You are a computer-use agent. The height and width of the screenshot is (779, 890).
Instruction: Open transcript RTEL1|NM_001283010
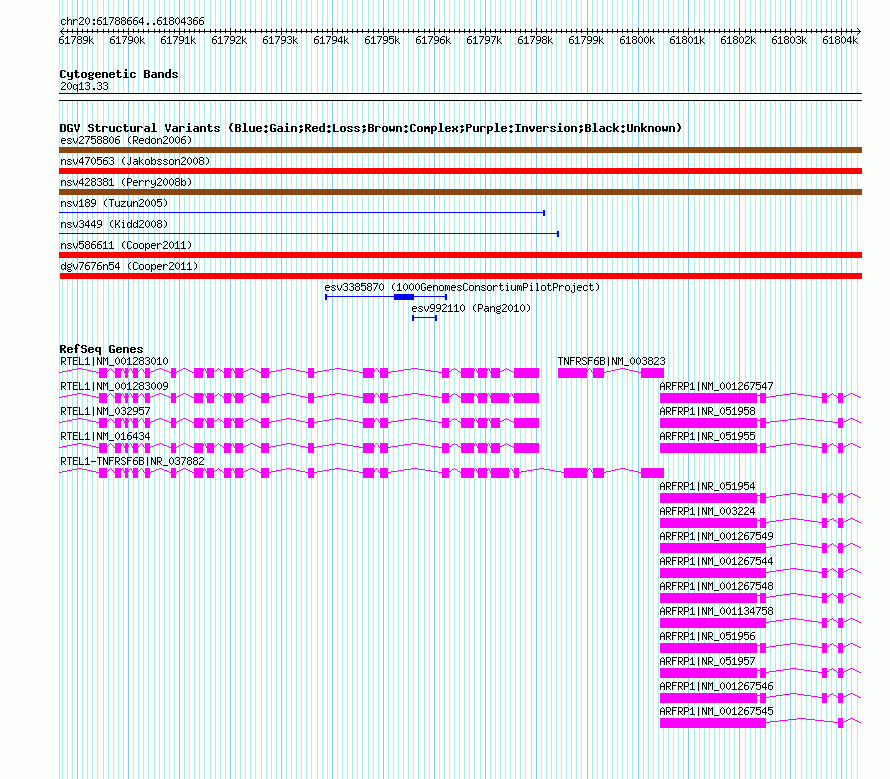pyautogui.click(x=114, y=361)
